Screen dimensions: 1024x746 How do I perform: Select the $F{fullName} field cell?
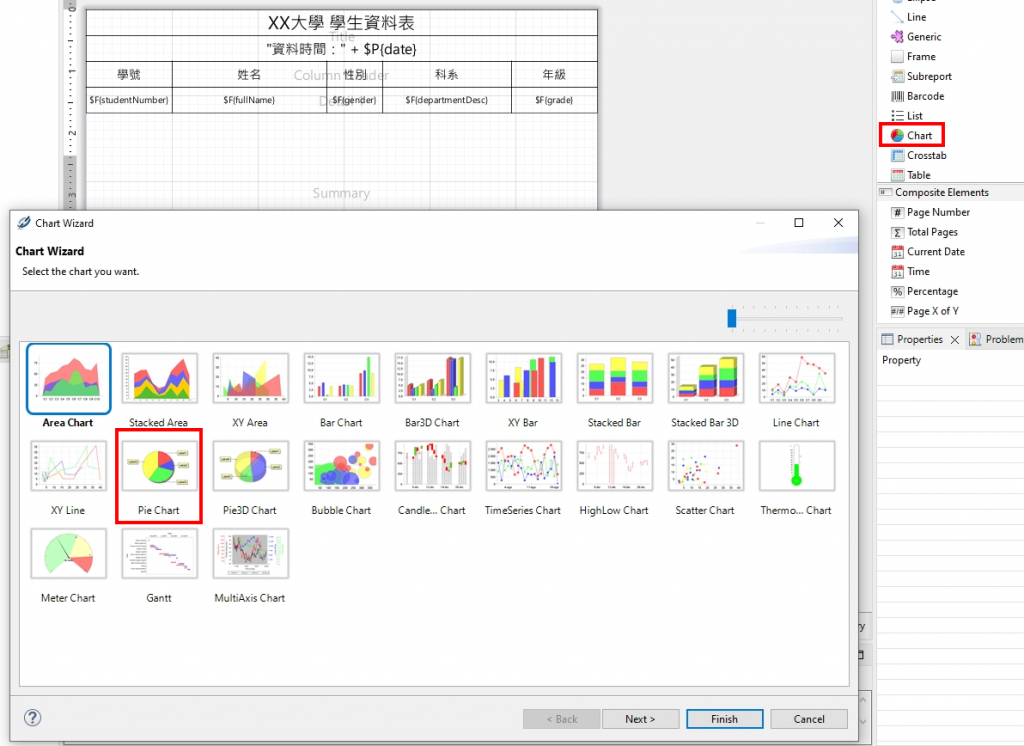click(249, 100)
